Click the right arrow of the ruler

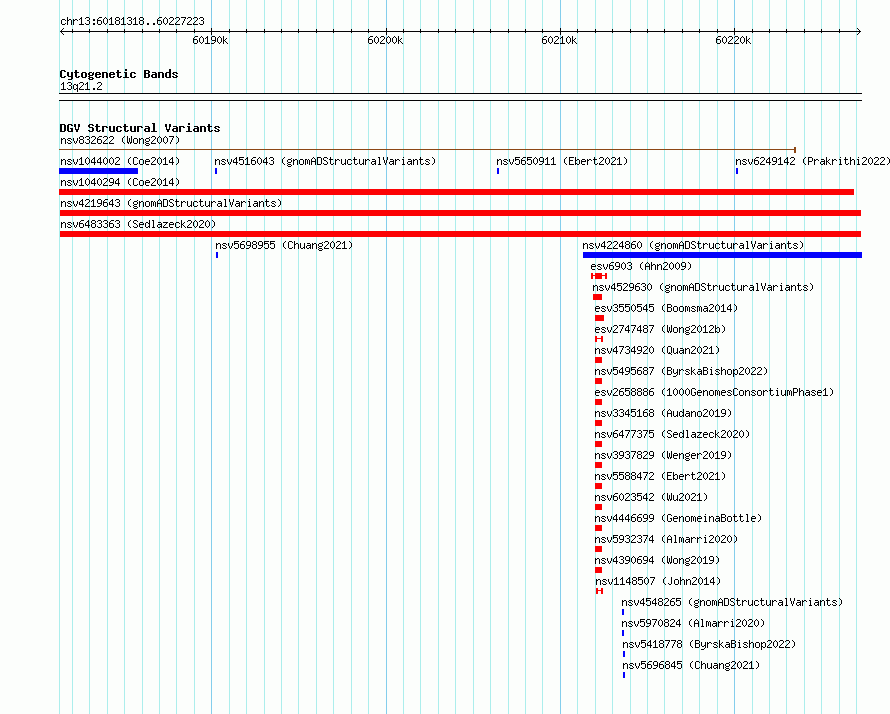pos(859,31)
